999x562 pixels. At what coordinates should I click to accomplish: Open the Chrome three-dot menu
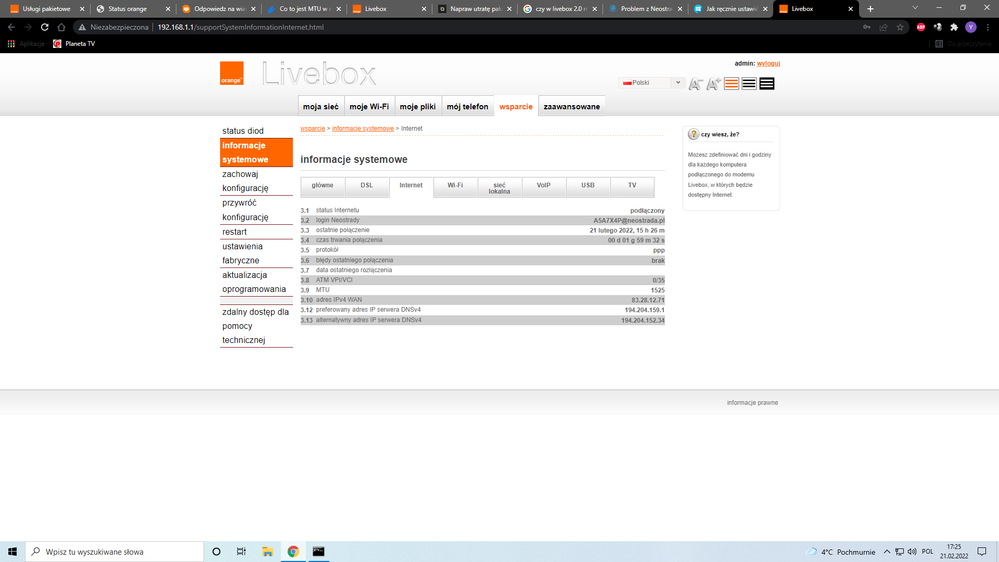pyautogui.click(x=987, y=27)
